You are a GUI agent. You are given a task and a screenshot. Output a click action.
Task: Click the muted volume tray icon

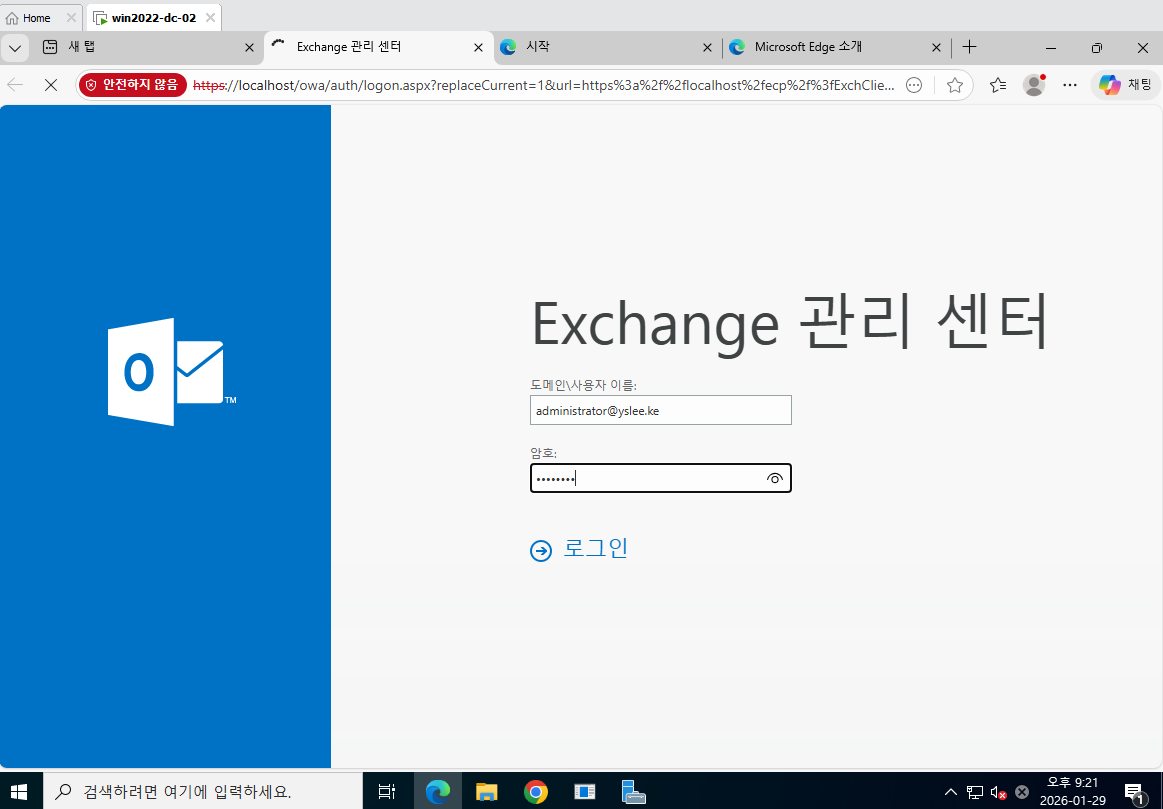998,793
